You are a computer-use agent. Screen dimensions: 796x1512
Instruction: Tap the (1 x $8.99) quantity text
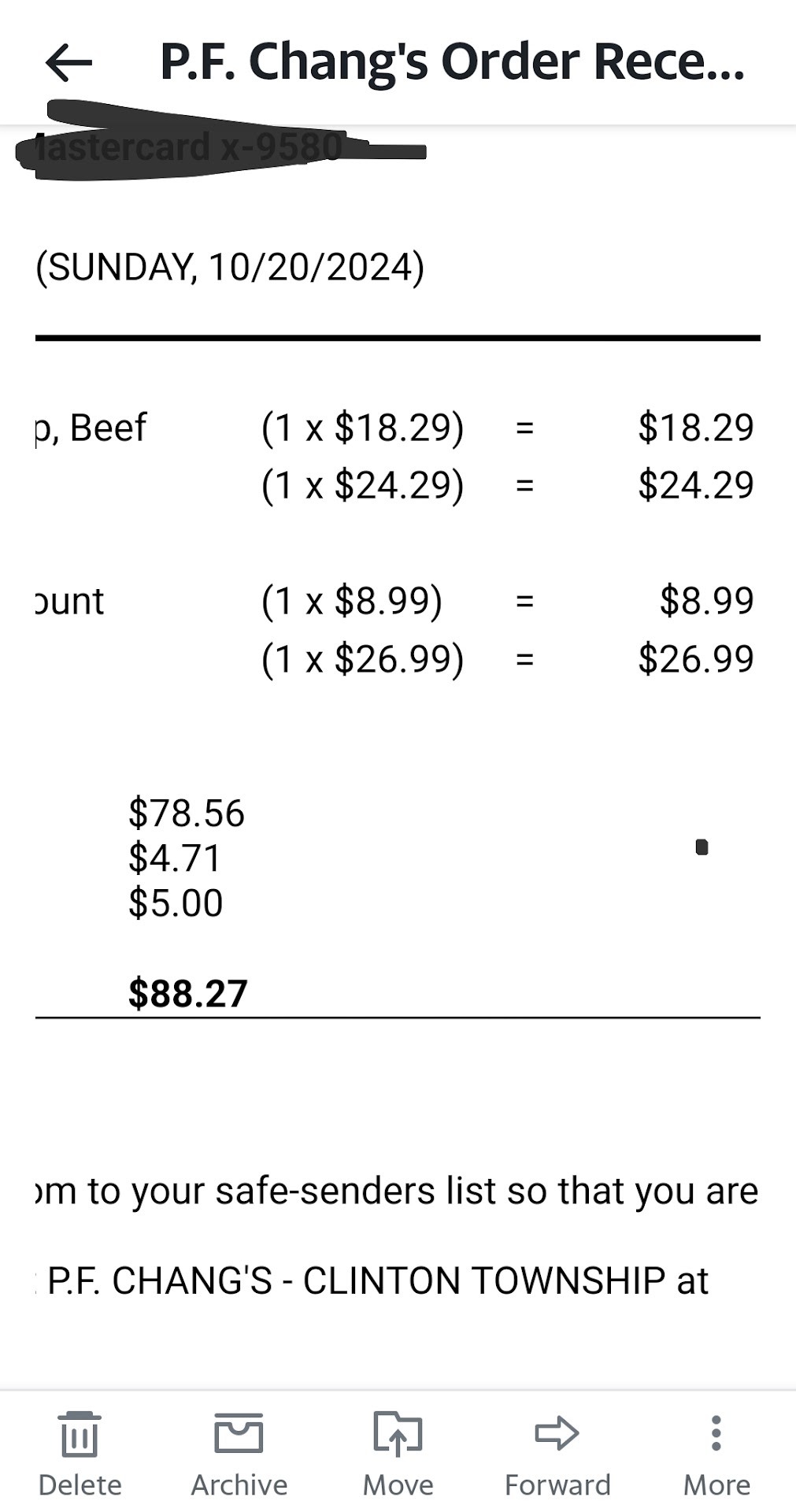tap(351, 601)
